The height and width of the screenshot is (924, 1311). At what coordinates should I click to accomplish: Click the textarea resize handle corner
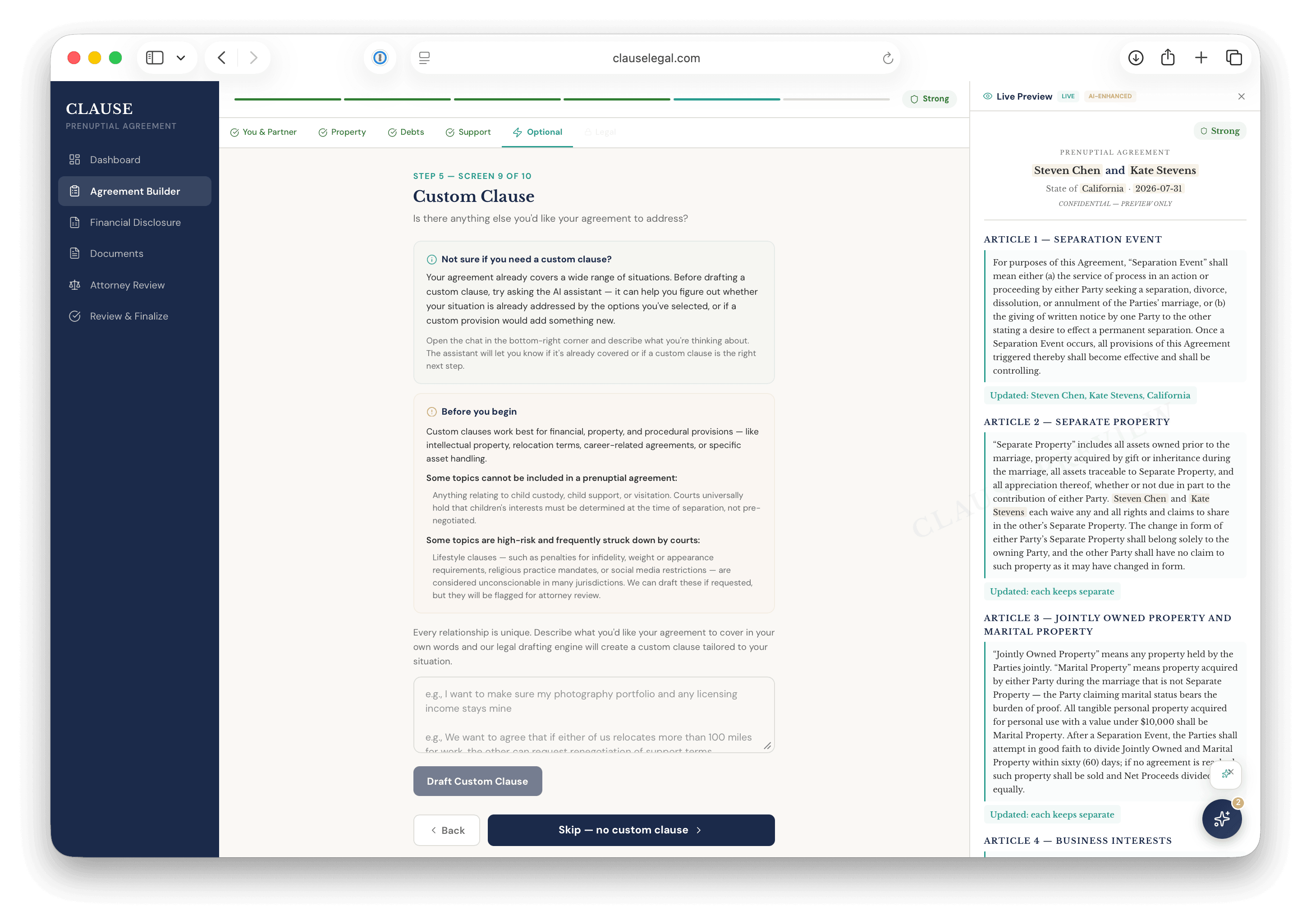pyautogui.click(x=767, y=746)
